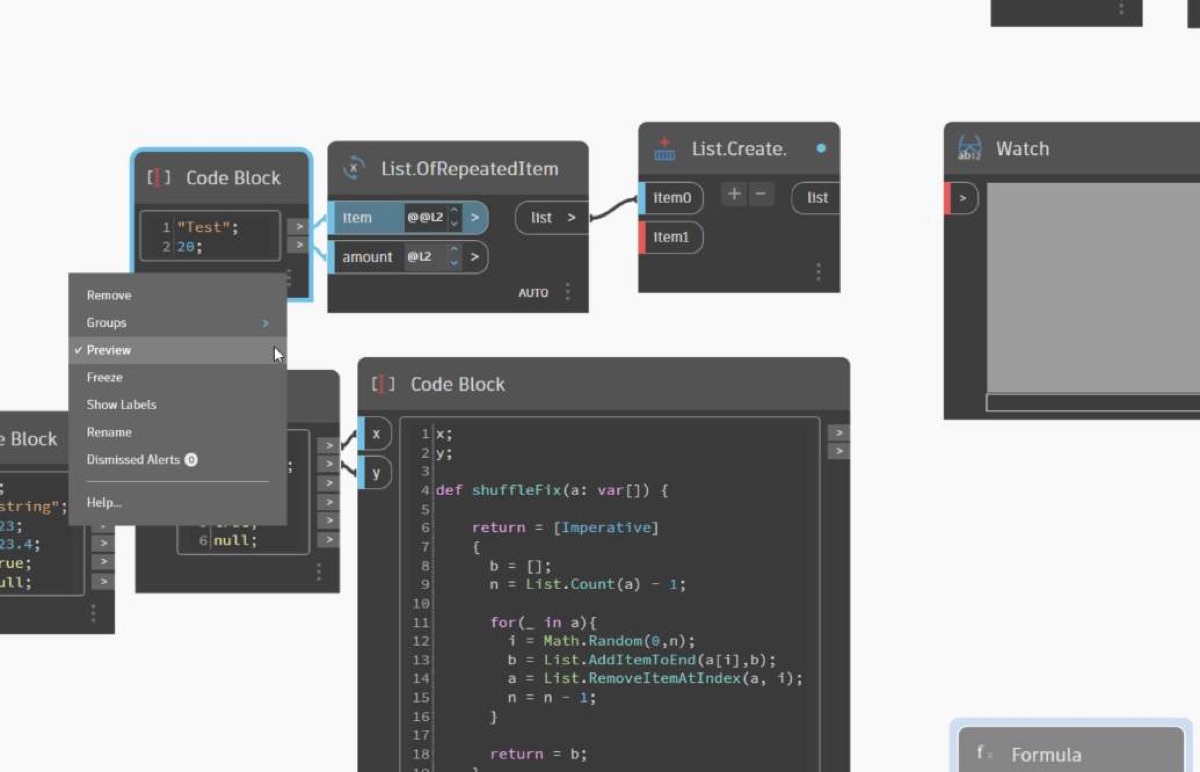Open the three-dot menu on List.Create

tap(818, 272)
